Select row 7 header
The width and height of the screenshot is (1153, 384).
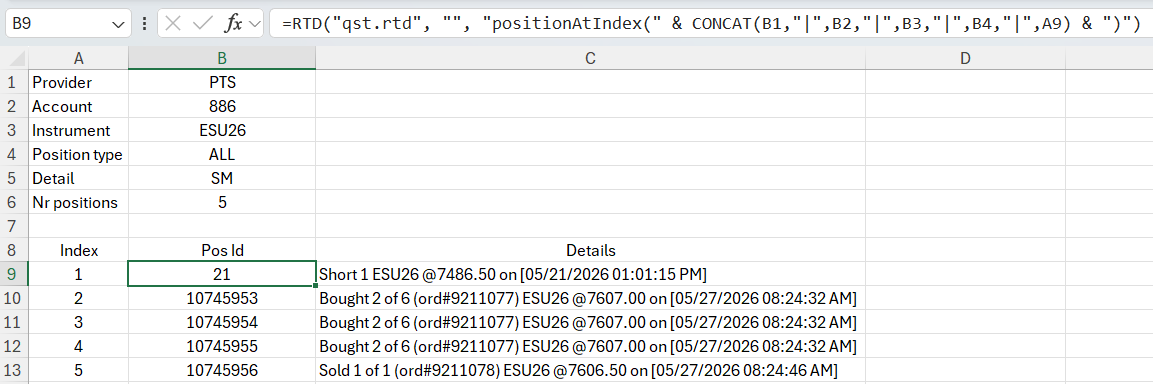click(x=14, y=226)
